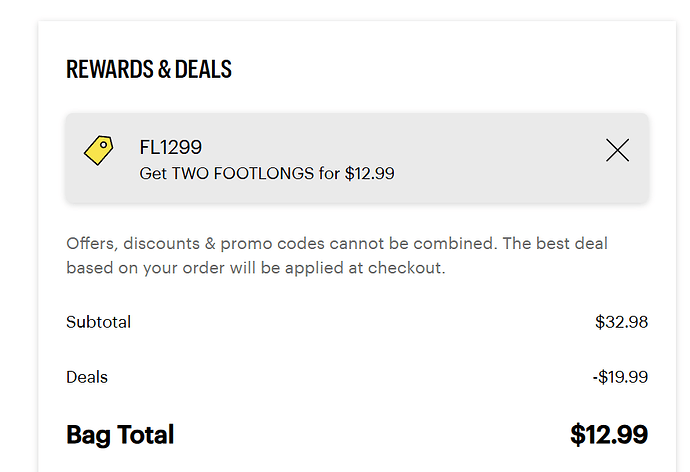690x472 pixels.
Task: Click the yellow price tag icon
Action: point(98,150)
